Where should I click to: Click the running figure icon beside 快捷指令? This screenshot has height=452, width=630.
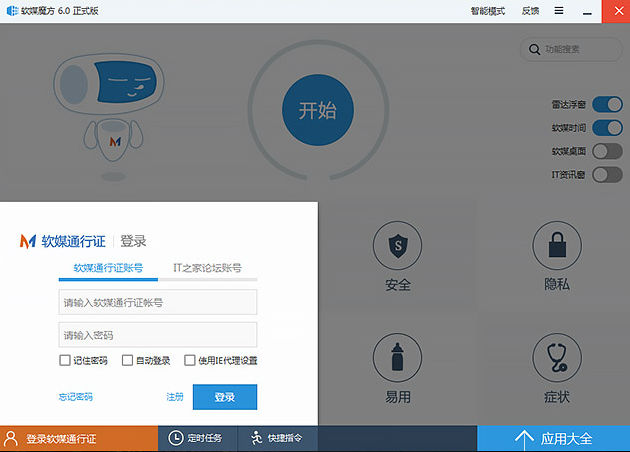click(x=256, y=438)
